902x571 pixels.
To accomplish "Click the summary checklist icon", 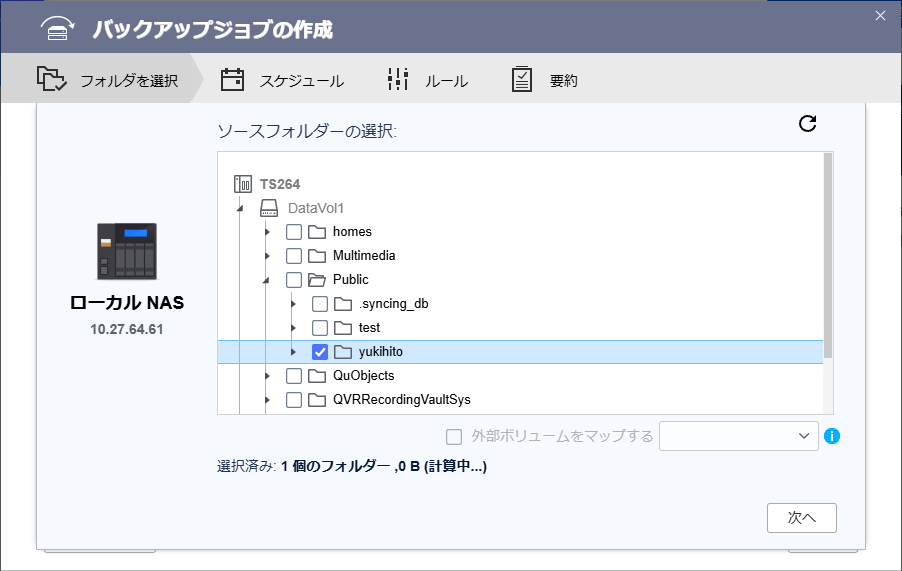I will click(522, 80).
